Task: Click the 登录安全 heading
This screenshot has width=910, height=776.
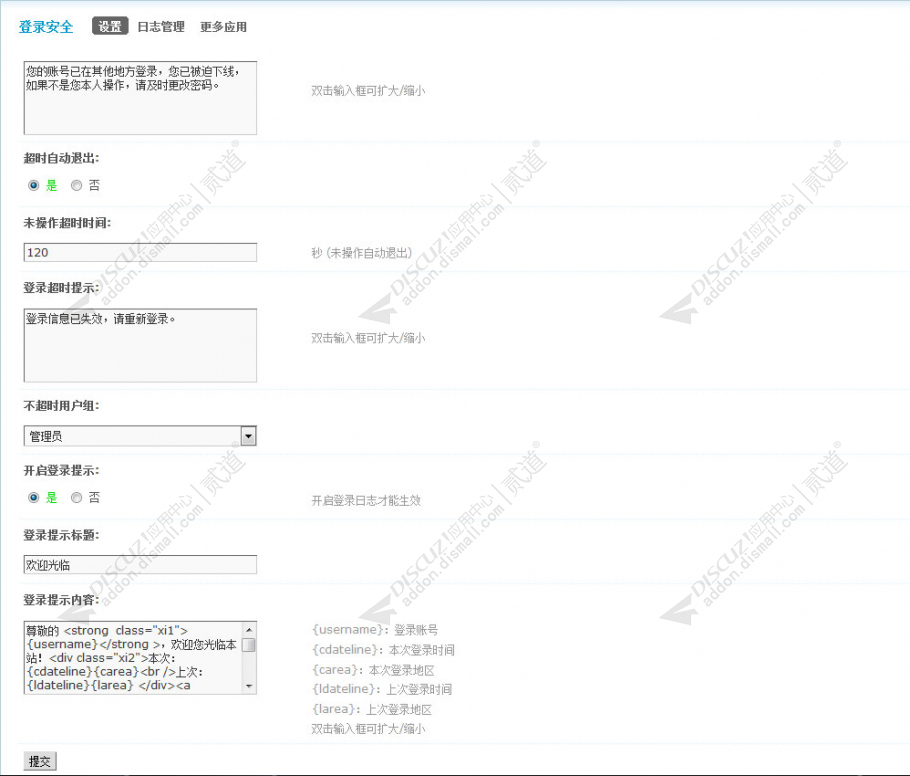Action: (x=46, y=27)
